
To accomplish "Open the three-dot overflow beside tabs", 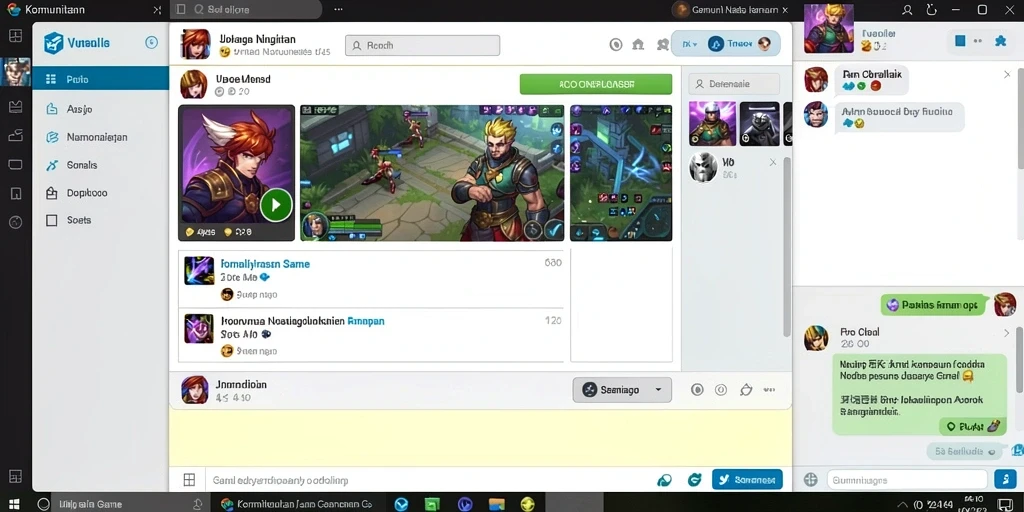I will point(338,10).
